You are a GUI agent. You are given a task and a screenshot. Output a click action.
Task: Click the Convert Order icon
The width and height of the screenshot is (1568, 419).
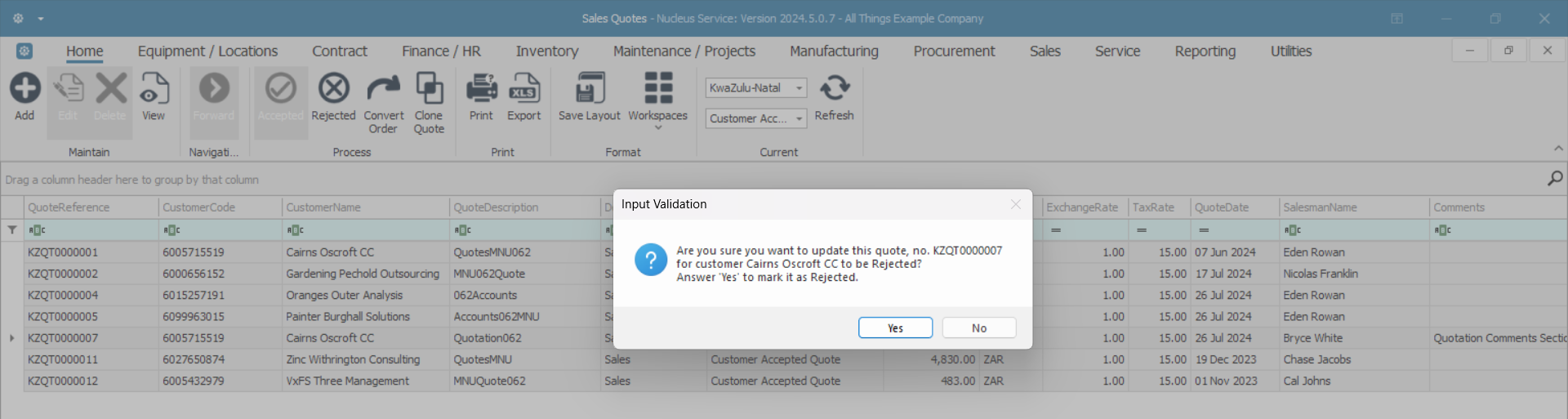click(x=383, y=90)
